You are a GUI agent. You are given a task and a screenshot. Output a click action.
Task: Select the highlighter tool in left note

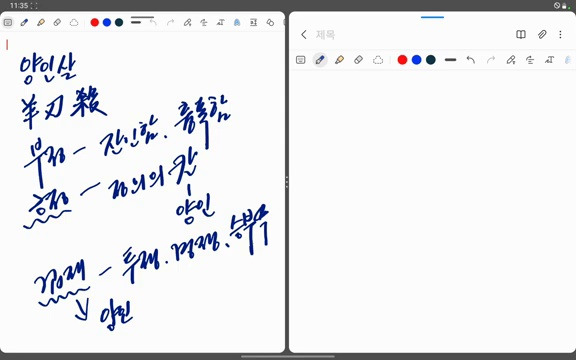[x=41, y=22]
